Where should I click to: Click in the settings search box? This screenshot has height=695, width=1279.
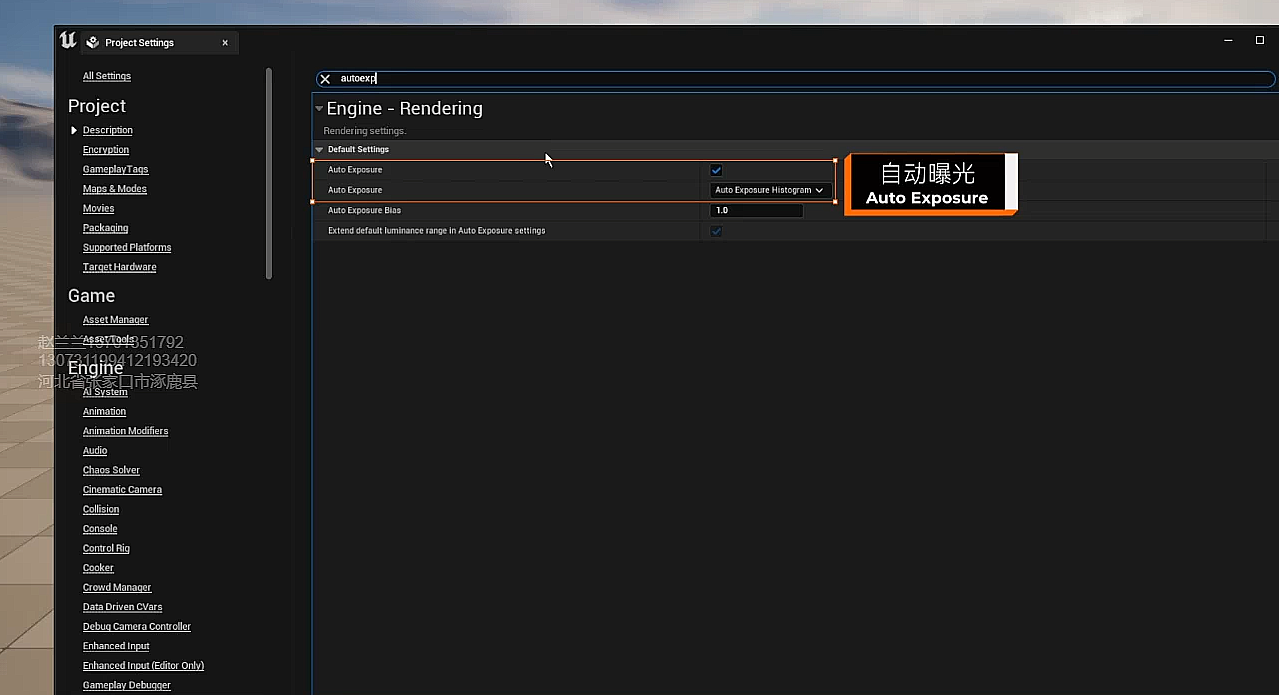[x=800, y=79]
